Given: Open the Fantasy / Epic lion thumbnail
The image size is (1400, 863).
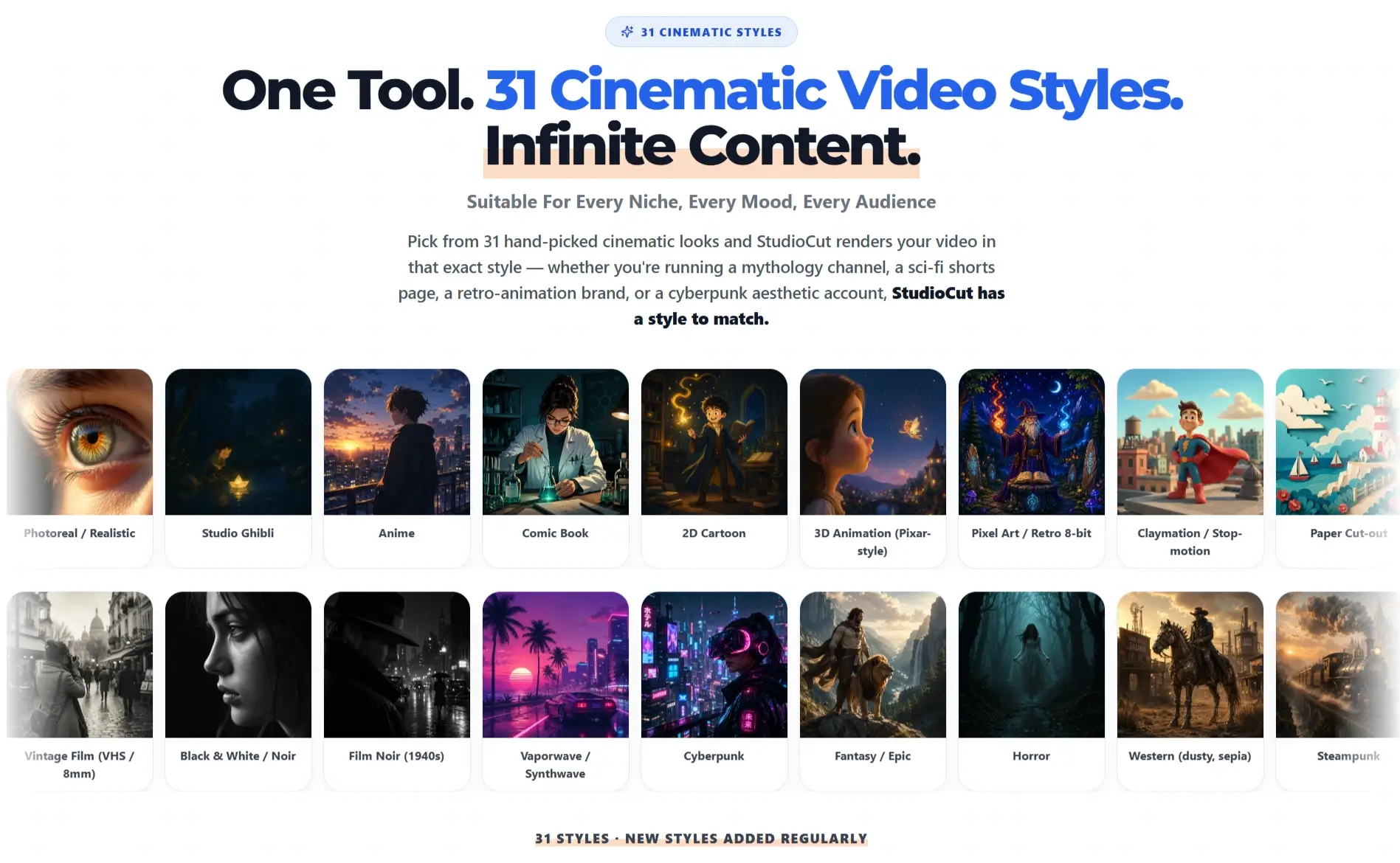Looking at the screenshot, I should (x=873, y=665).
